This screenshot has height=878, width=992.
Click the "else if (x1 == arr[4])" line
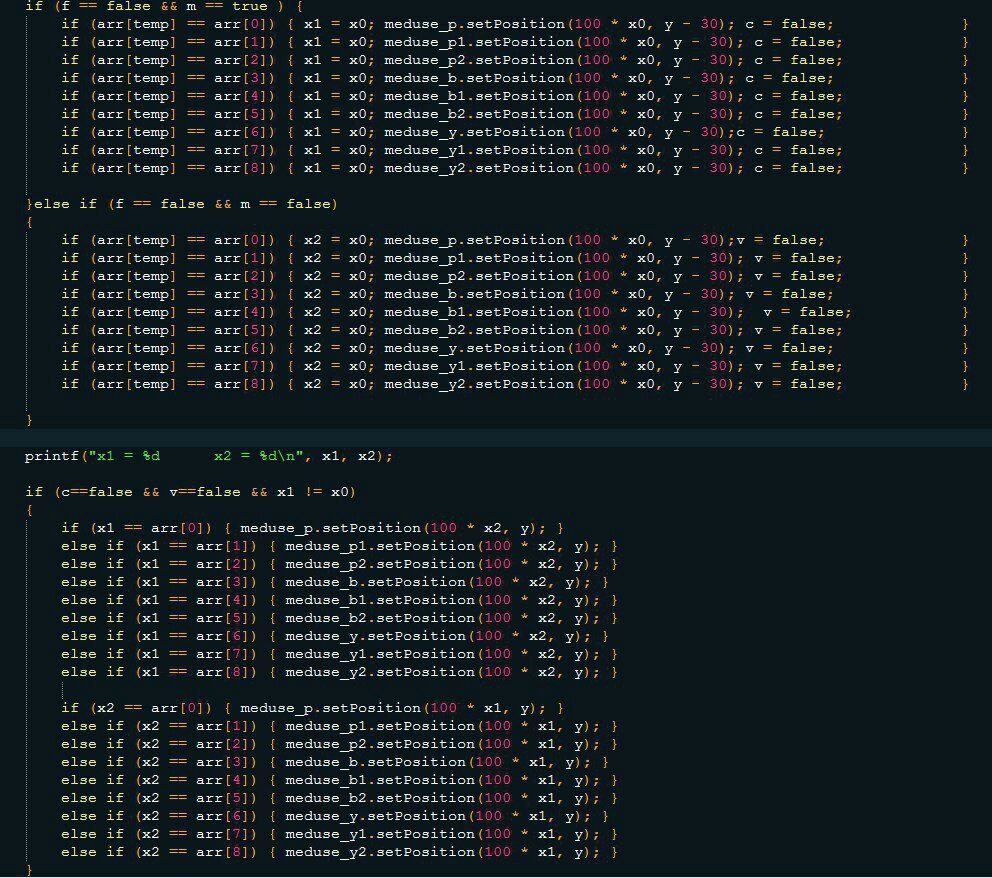tap(339, 600)
